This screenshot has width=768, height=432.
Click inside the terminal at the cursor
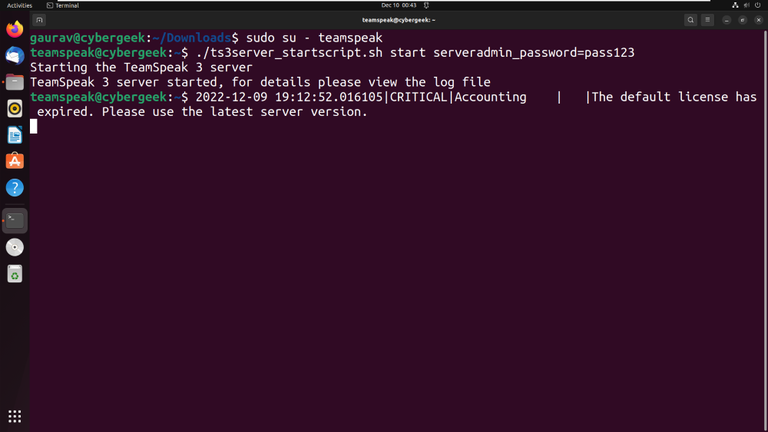(33, 126)
